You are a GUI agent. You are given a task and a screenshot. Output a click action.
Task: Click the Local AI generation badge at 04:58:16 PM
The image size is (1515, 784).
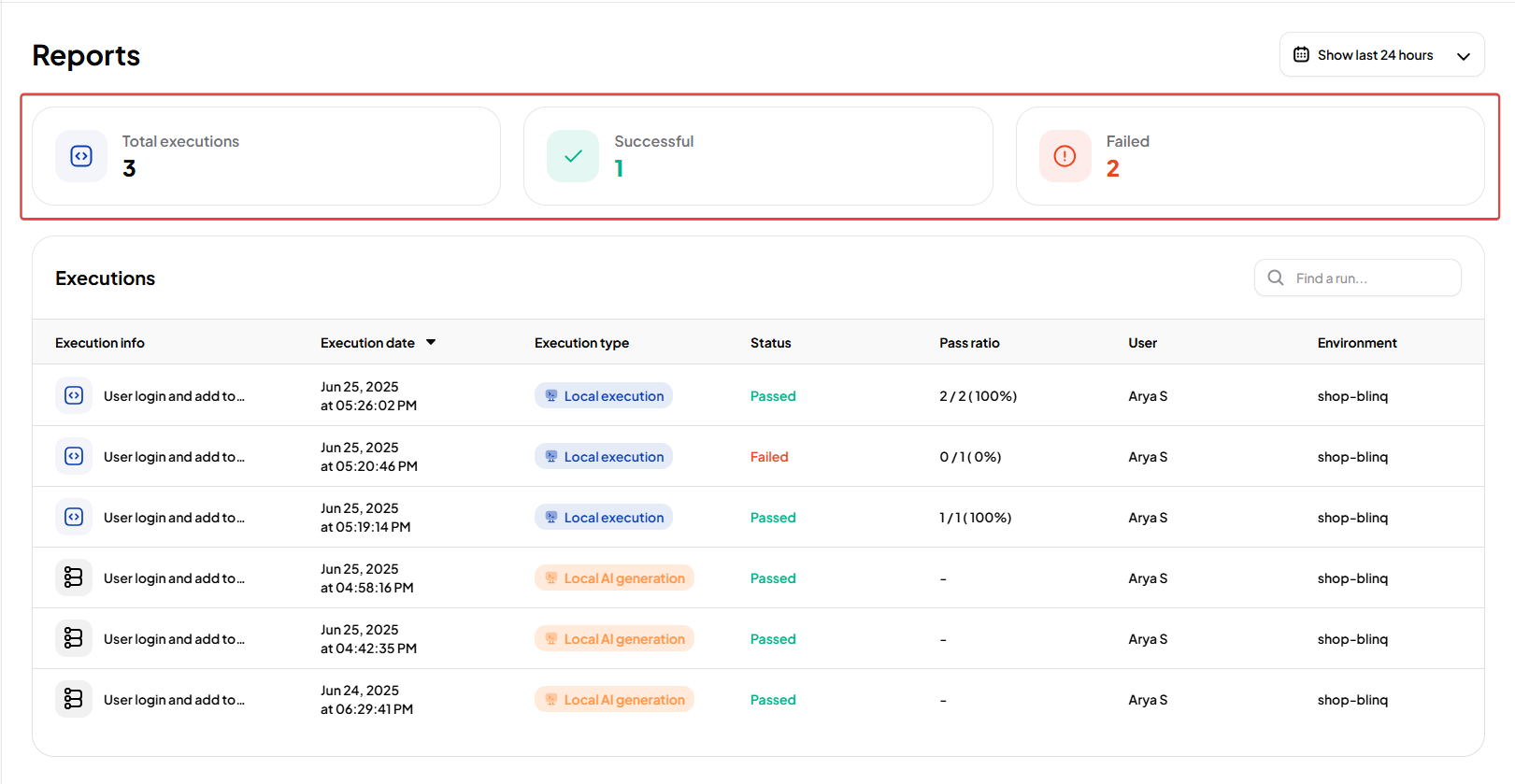click(614, 577)
